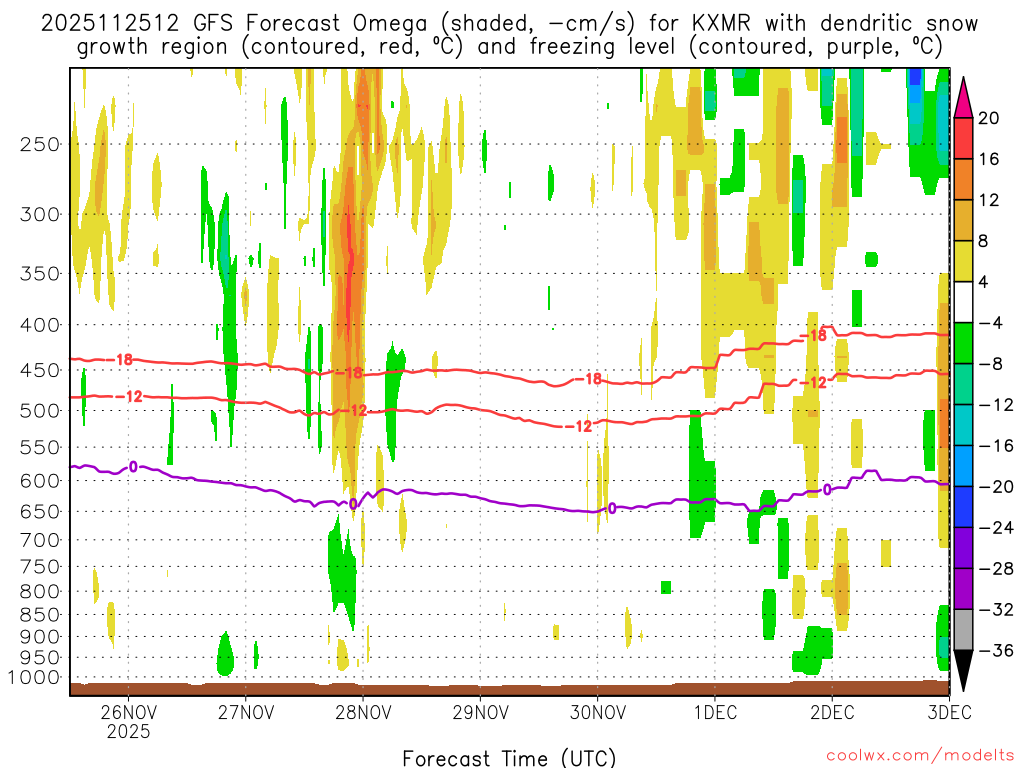The height and width of the screenshot is (768, 1024).
Task: Click the 29NOV date label on x-axis
Action: 480,712
